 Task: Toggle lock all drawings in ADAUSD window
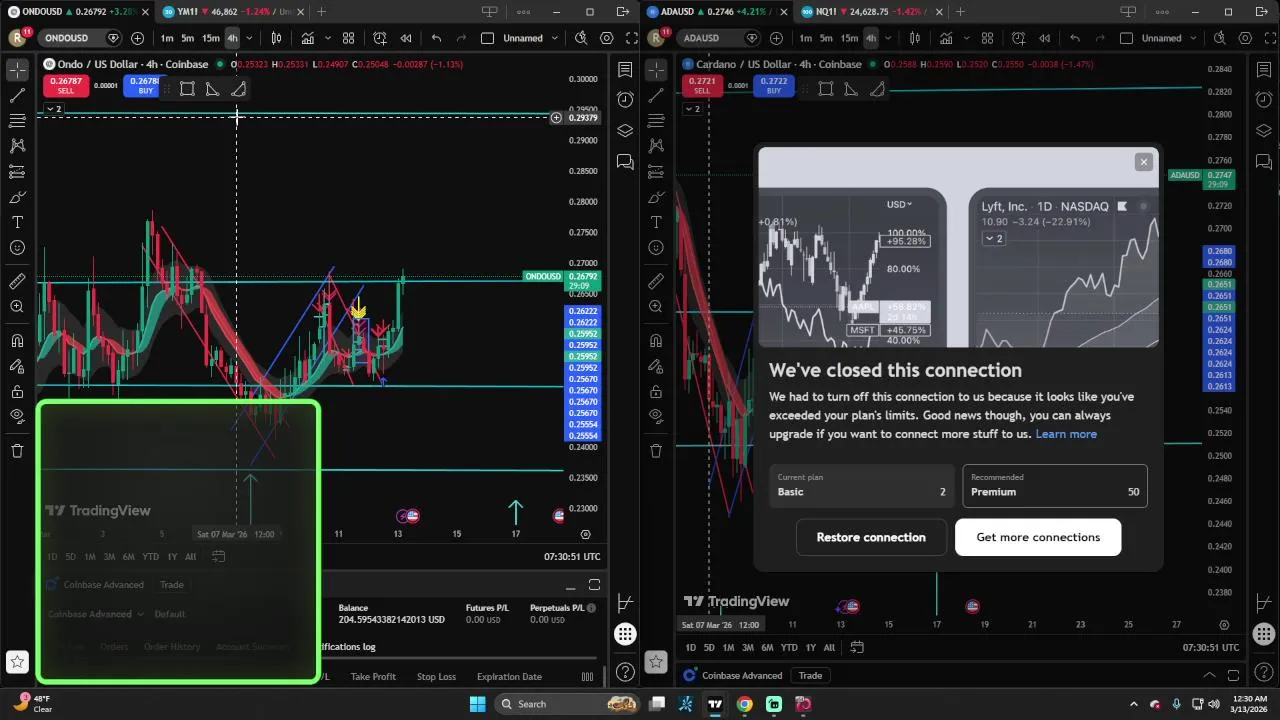(656, 391)
